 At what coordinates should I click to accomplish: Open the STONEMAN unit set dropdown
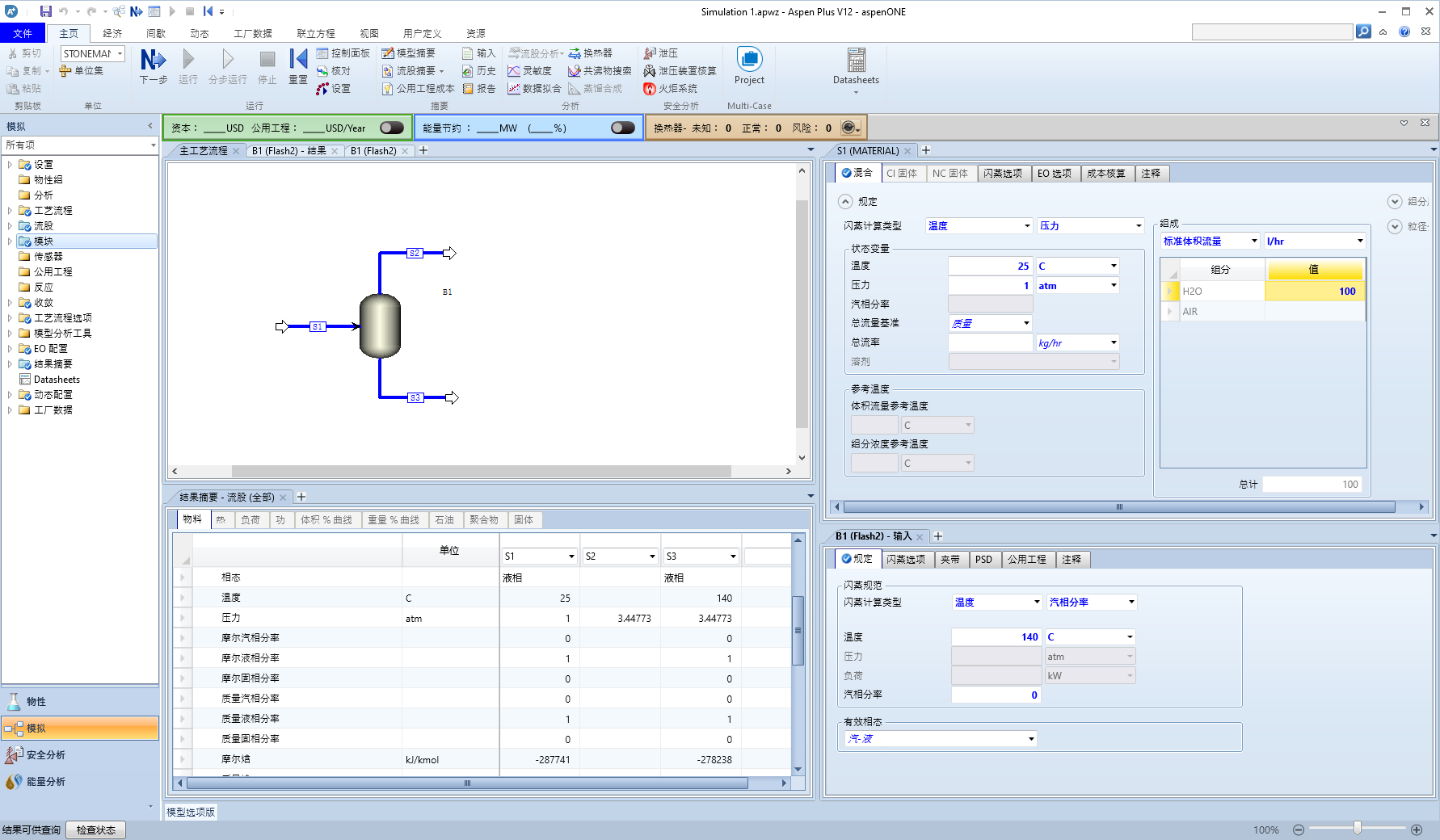[120, 53]
